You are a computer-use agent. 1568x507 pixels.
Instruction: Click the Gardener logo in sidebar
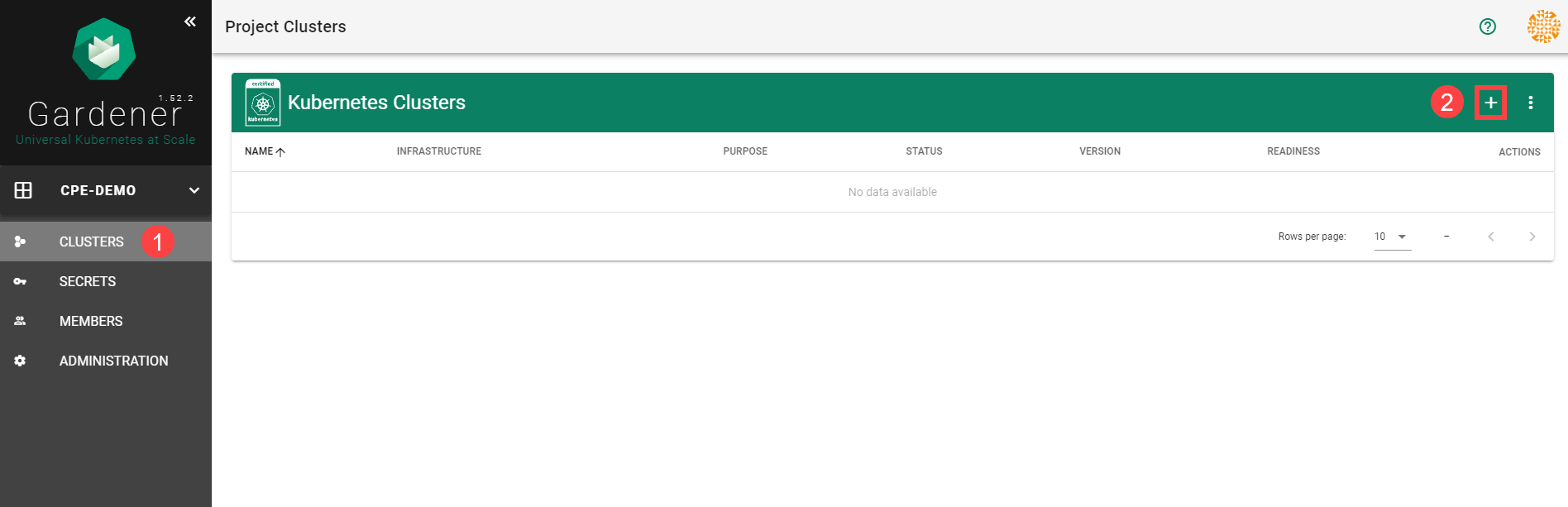tap(104, 50)
